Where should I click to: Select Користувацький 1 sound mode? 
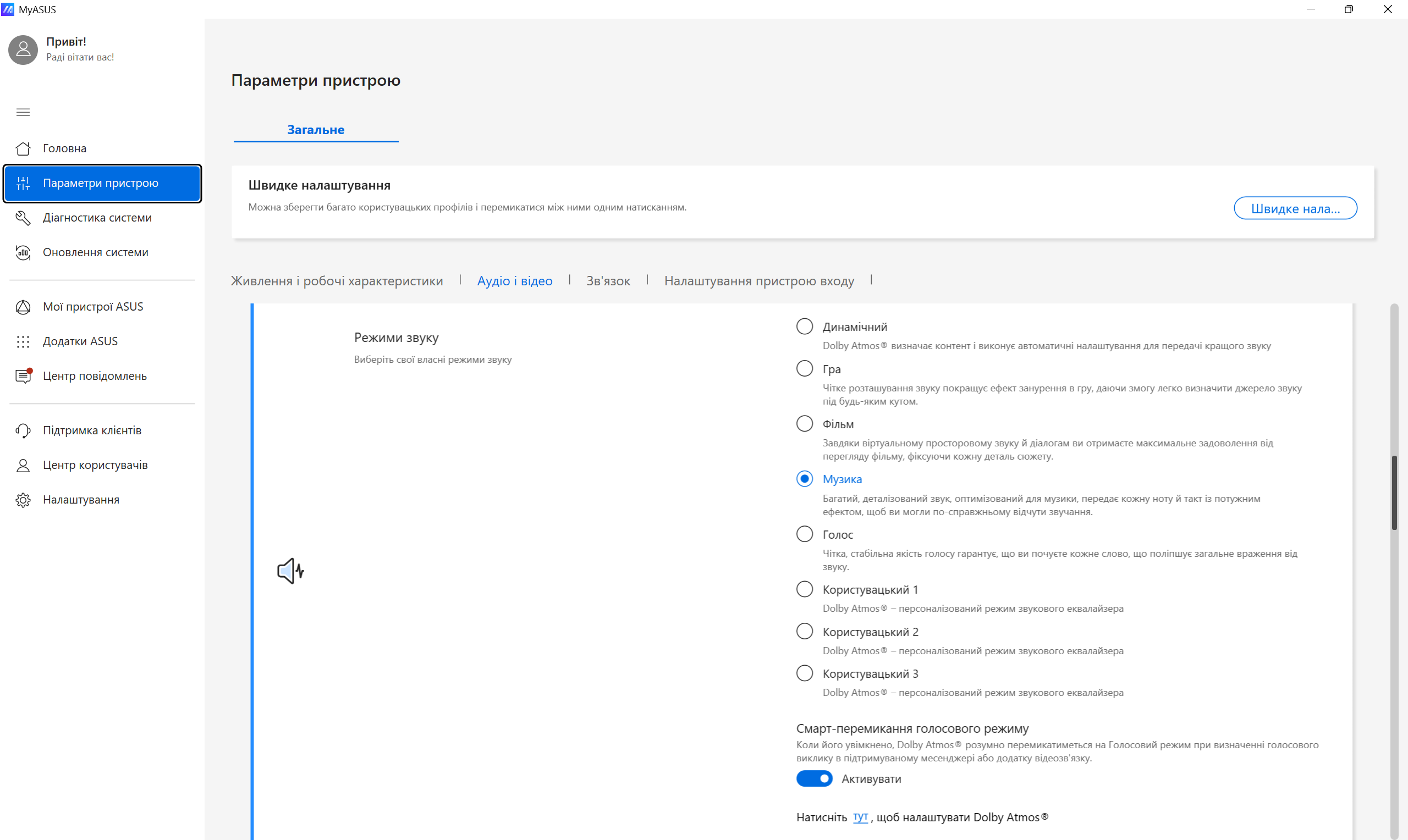[x=804, y=589]
